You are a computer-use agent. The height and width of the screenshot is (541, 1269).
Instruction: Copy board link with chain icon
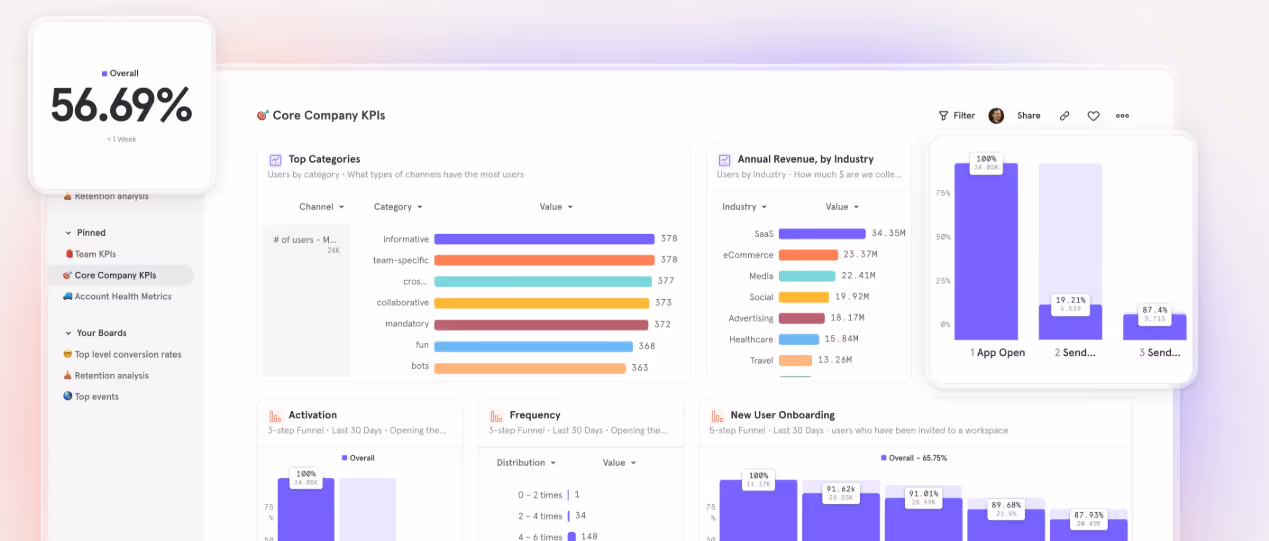click(1064, 116)
